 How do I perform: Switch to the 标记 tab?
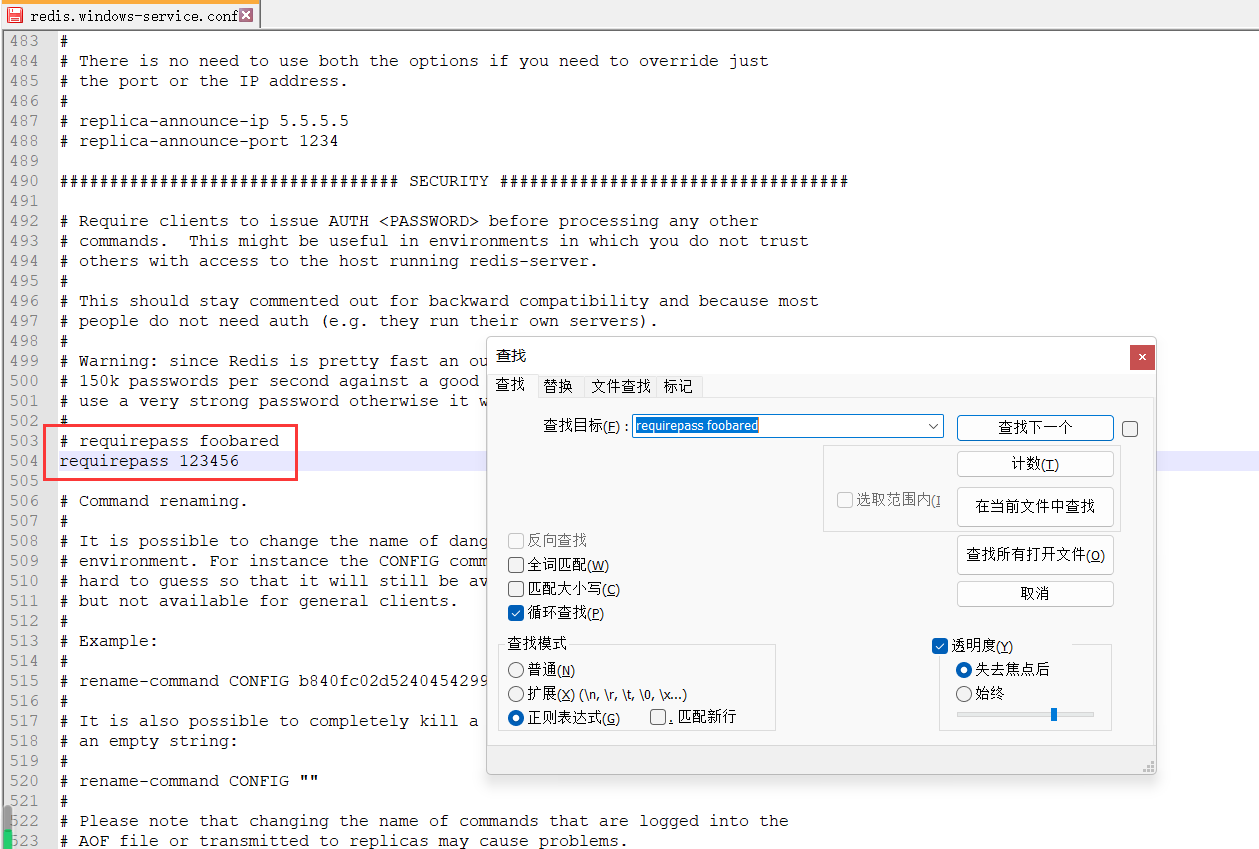tap(678, 386)
